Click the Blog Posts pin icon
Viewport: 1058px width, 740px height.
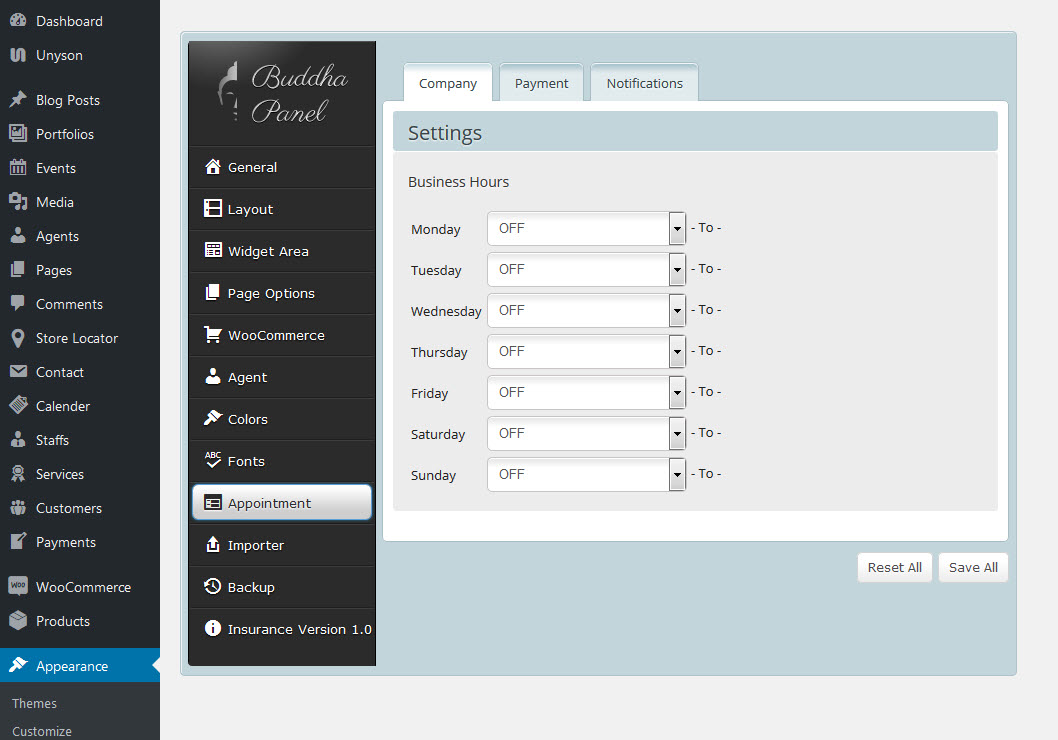(18, 99)
